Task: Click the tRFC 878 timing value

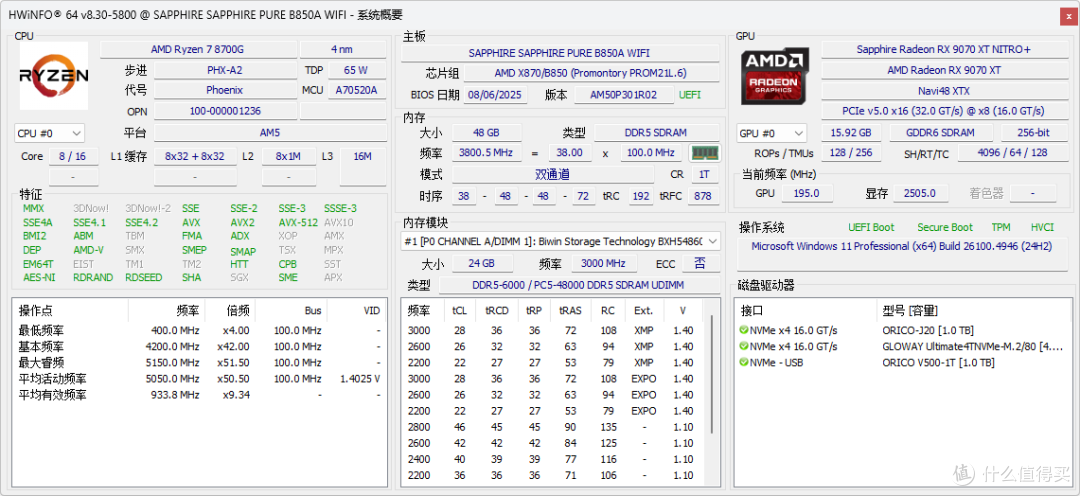Action: (x=703, y=196)
